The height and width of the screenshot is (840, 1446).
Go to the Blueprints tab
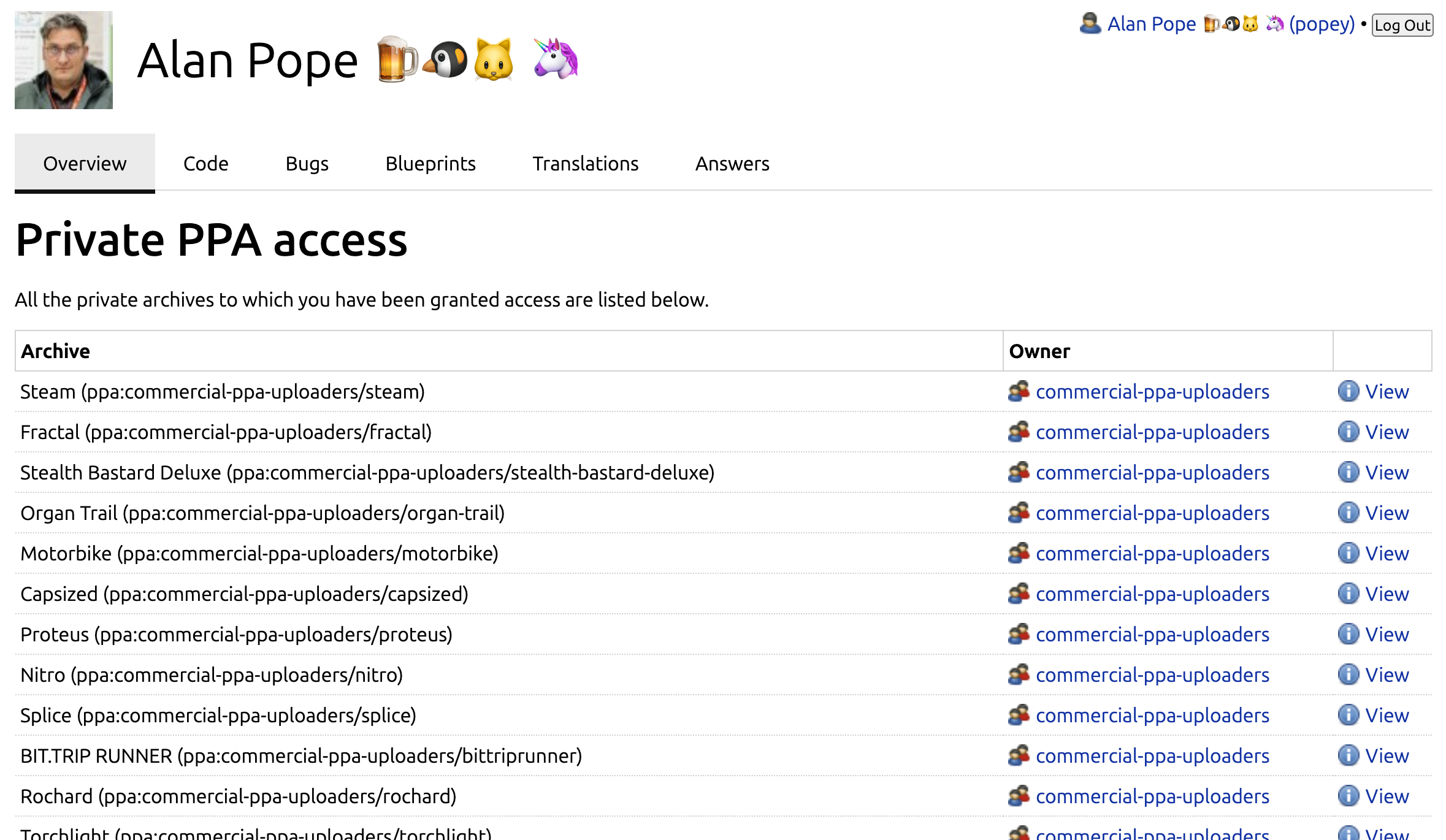point(430,164)
